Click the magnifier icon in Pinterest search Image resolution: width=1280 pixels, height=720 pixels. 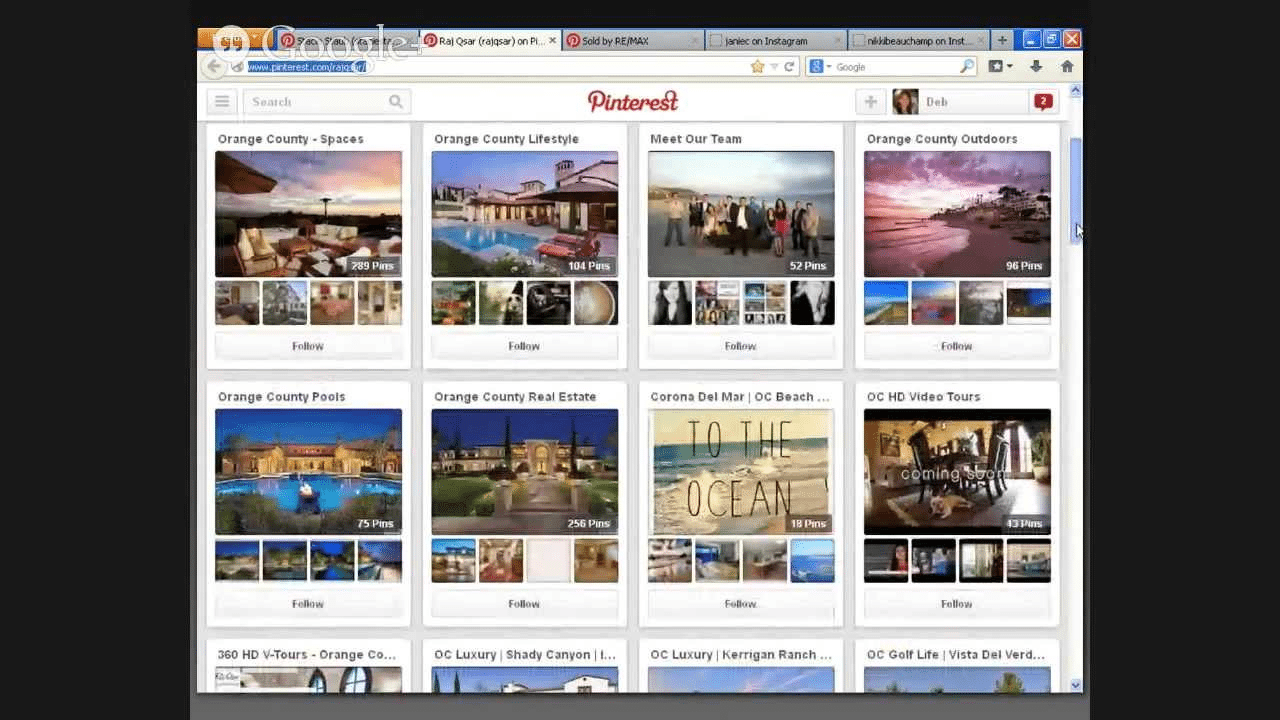click(396, 101)
